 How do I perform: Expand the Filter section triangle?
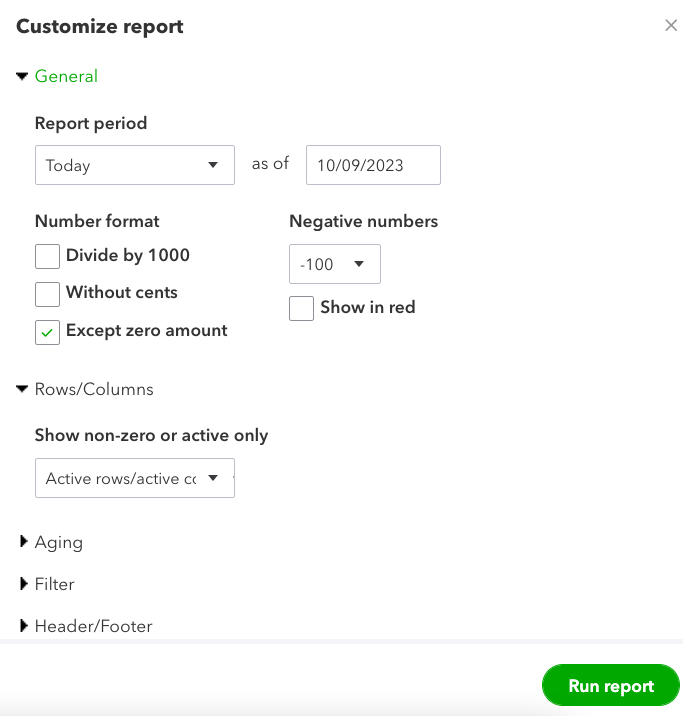point(24,584)
